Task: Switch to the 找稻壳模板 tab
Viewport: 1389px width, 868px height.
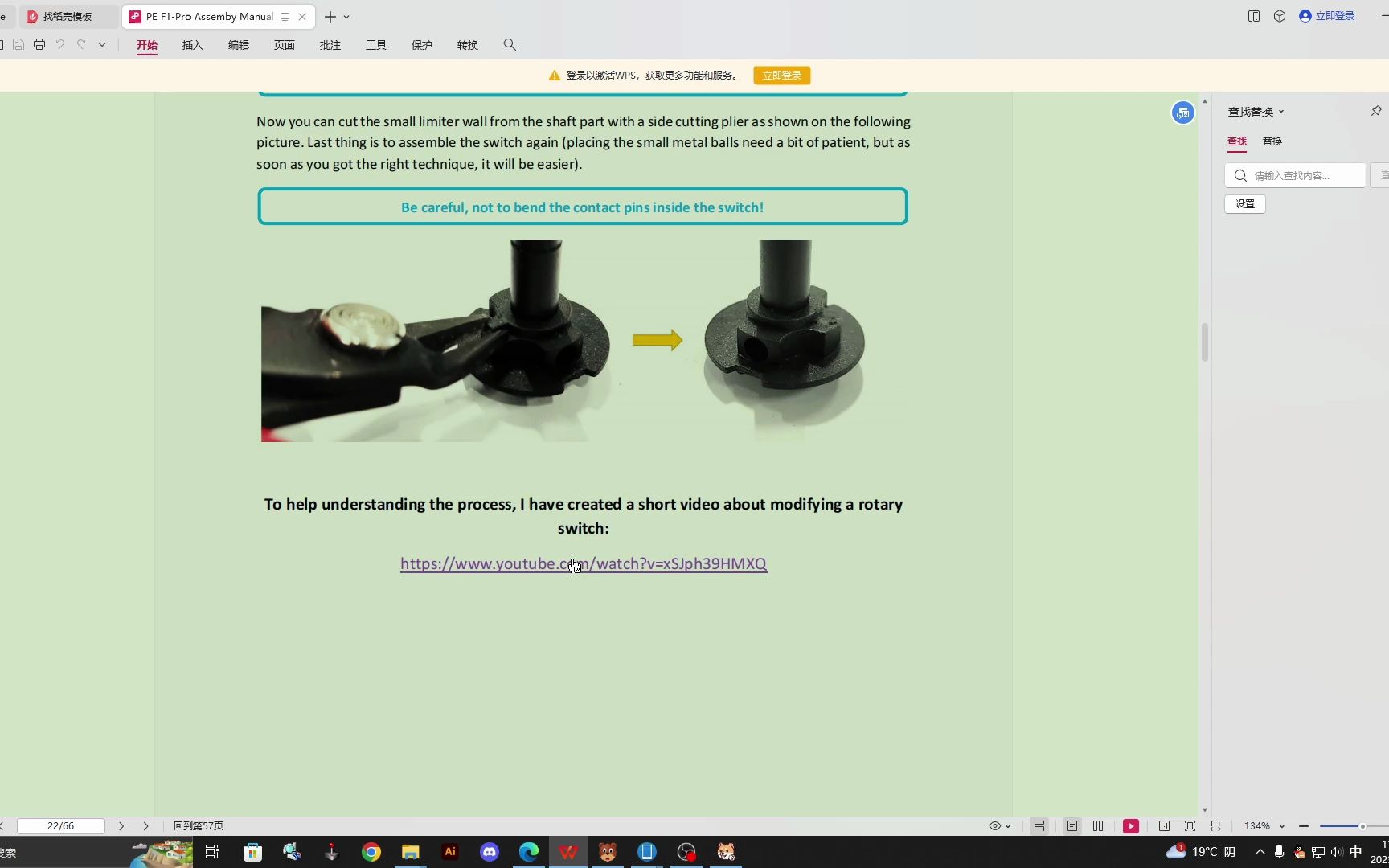Action: (68, 17)
